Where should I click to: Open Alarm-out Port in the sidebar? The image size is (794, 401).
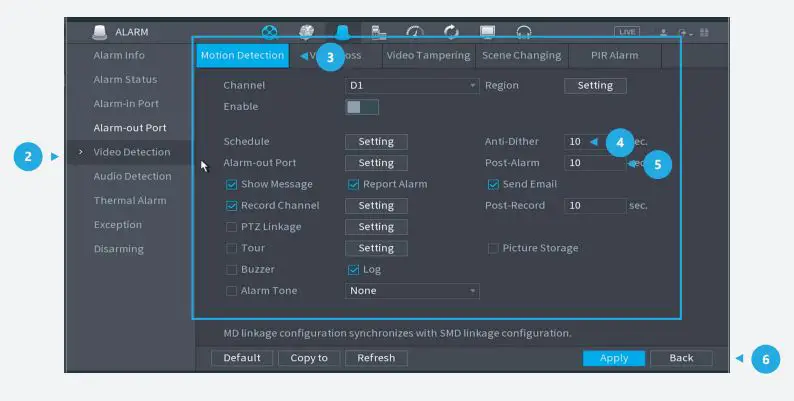(x=130, y=128)
